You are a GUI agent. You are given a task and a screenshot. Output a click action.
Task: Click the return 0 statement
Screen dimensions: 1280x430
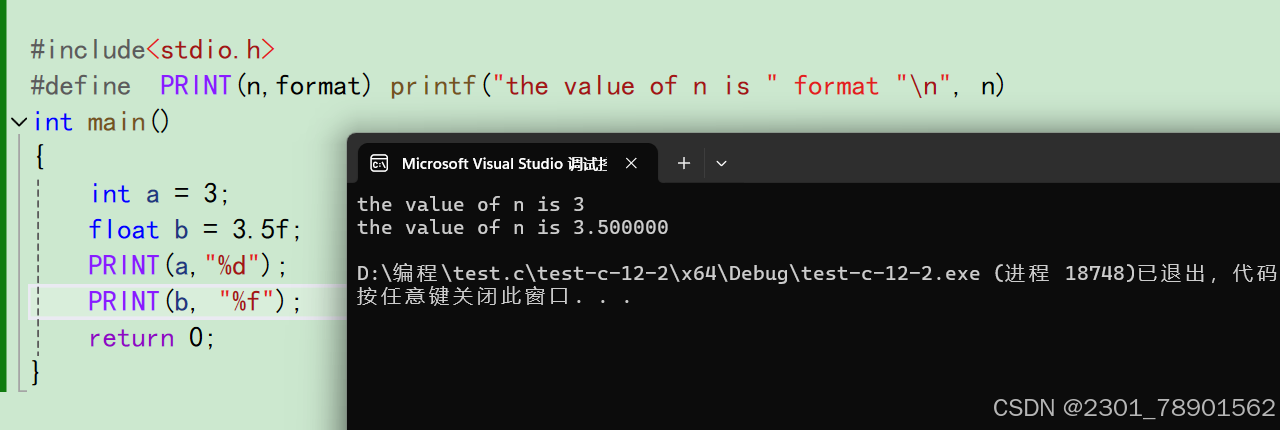[152, 338]
